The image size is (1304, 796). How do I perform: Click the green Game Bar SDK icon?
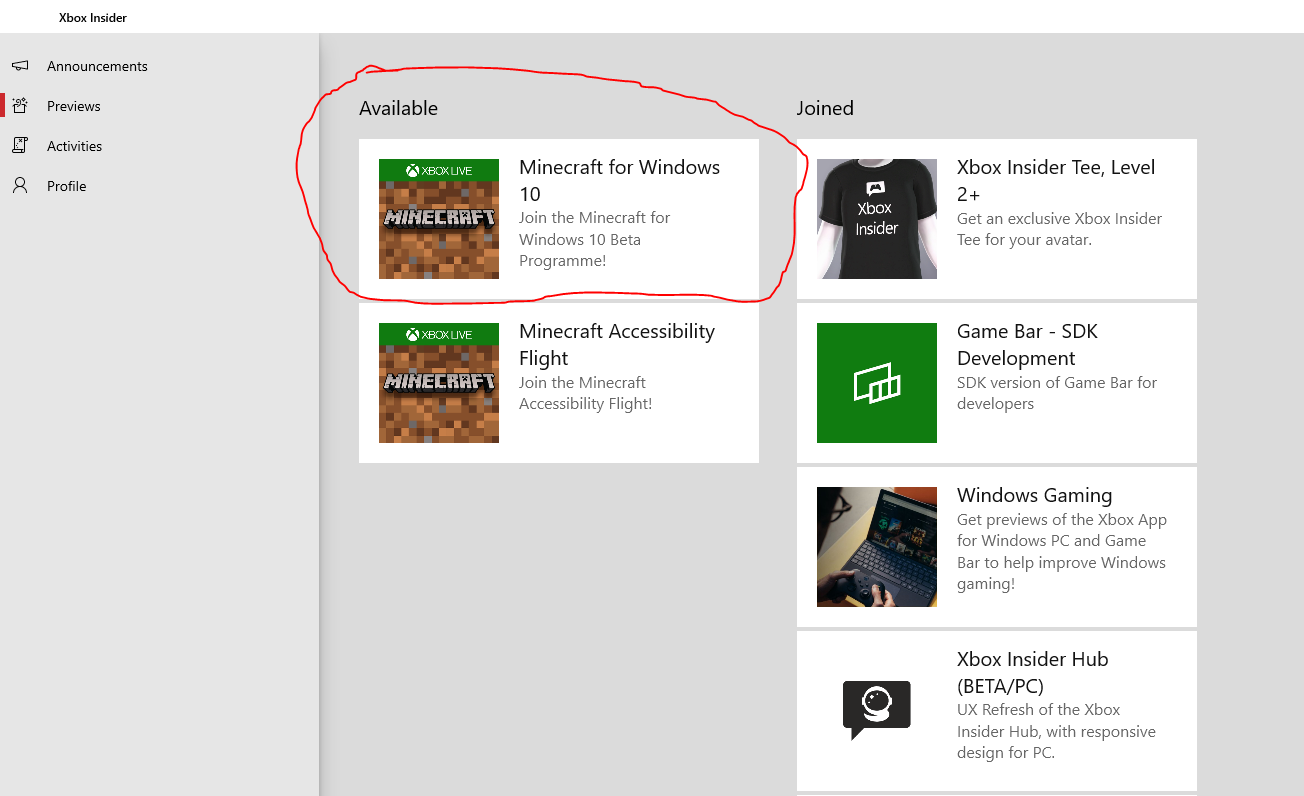(877, 383)
